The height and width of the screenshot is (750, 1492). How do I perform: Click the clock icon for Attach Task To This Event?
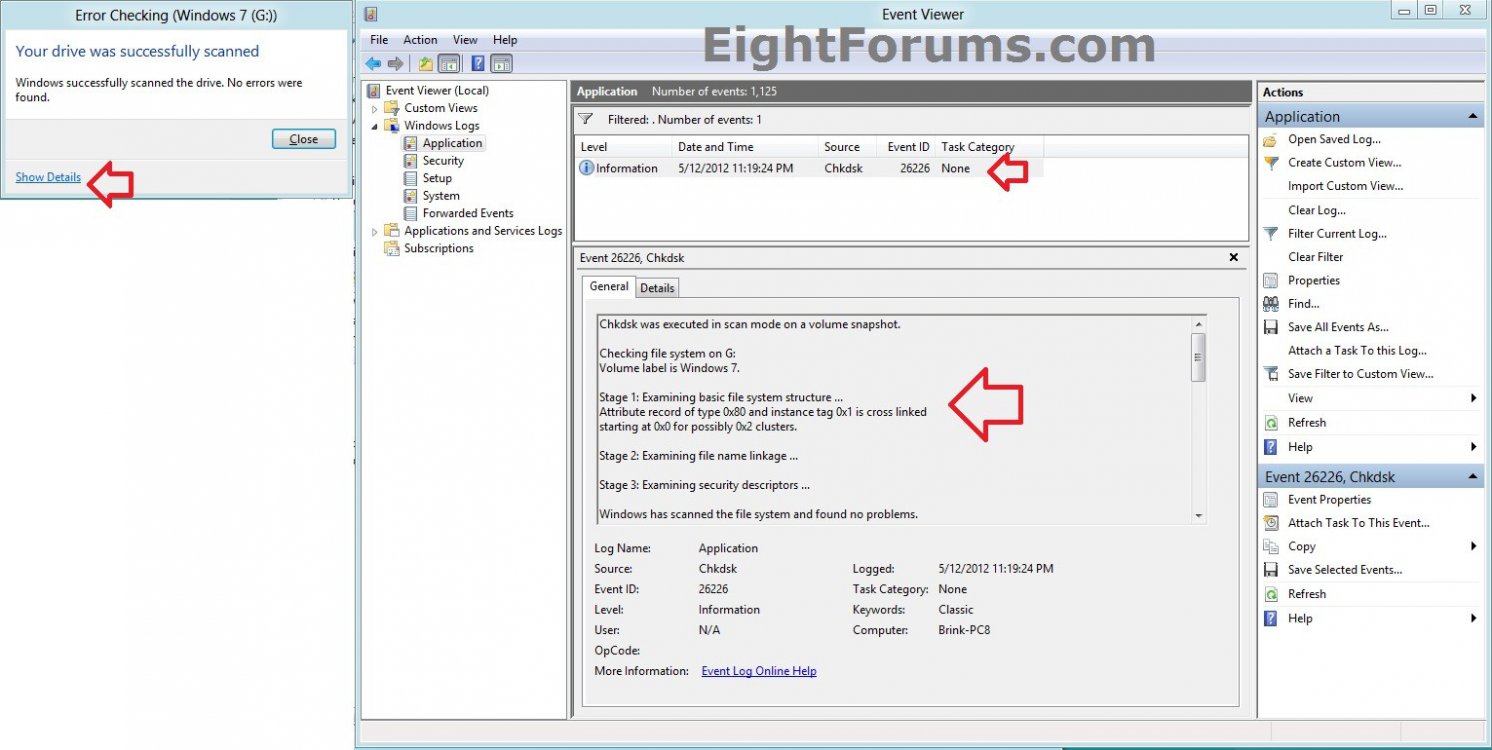pyautogui.click(x=1271, y=523)
